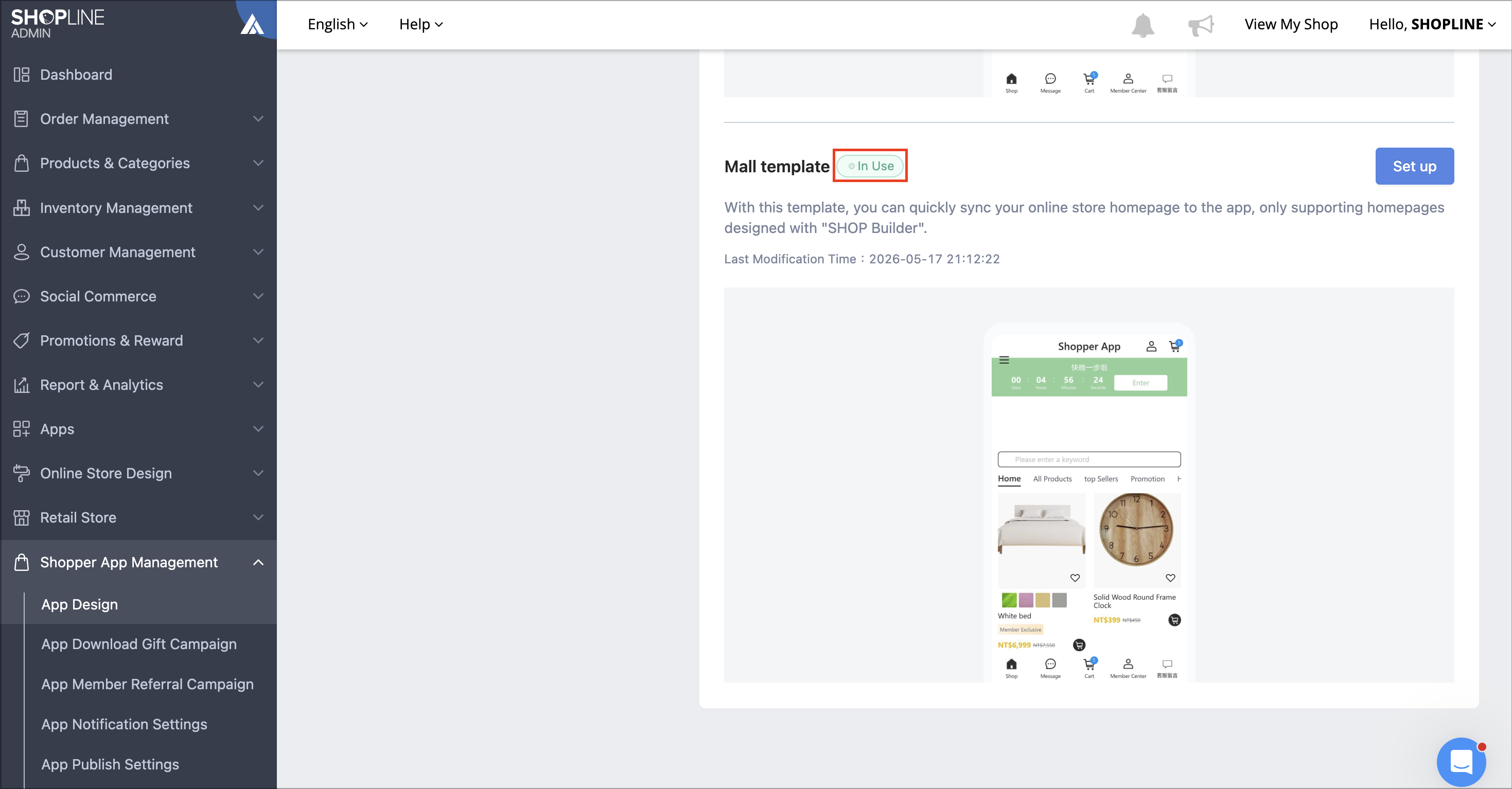The height and width of the screenshot is (789, 1512).
Task: Select the green color swatch on White bed
Action: click(x=1009, y=600)
